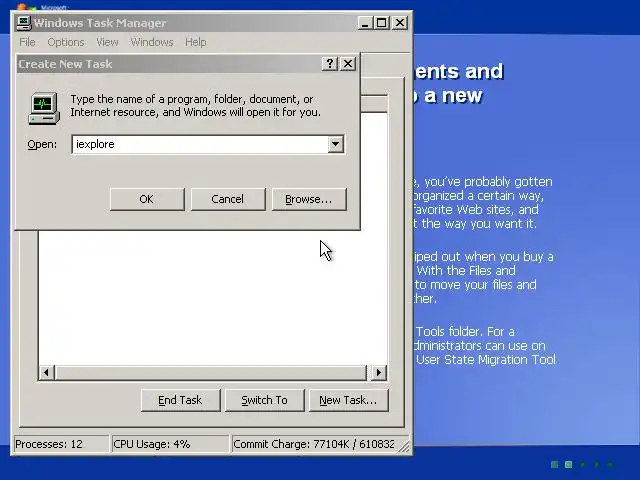Confirm with the OK button
This screenshot has width=640, height=480.
[x=147, y=199]
